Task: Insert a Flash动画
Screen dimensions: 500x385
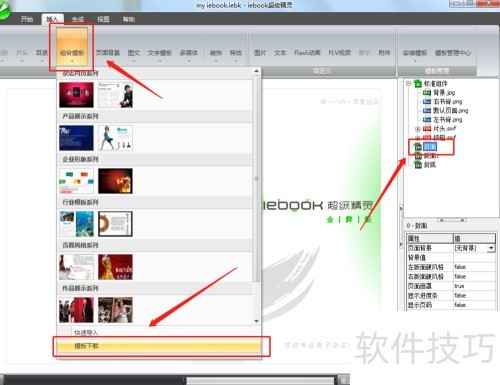Action: pyautogui.click(x=307, y=53)
